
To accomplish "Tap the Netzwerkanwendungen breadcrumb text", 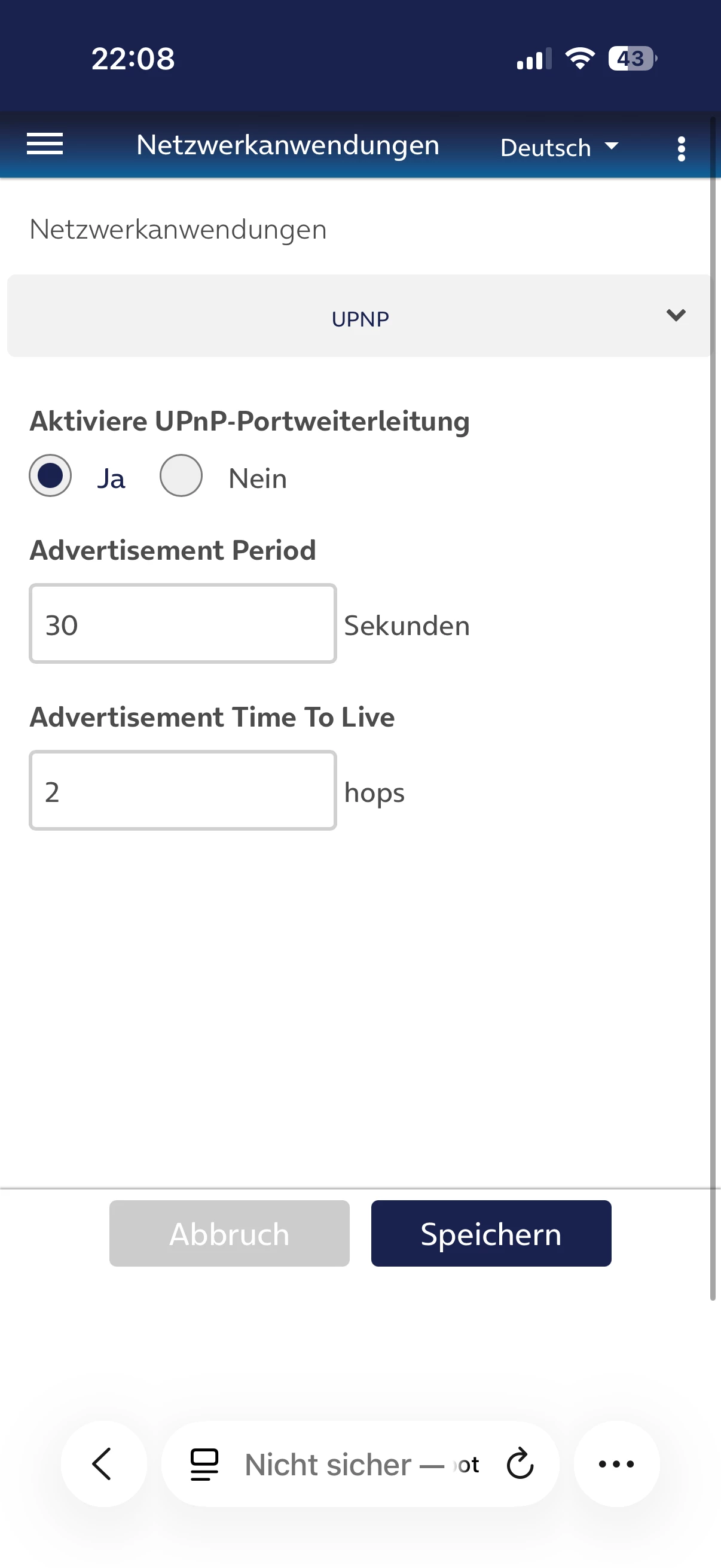I will pos(178,230).
